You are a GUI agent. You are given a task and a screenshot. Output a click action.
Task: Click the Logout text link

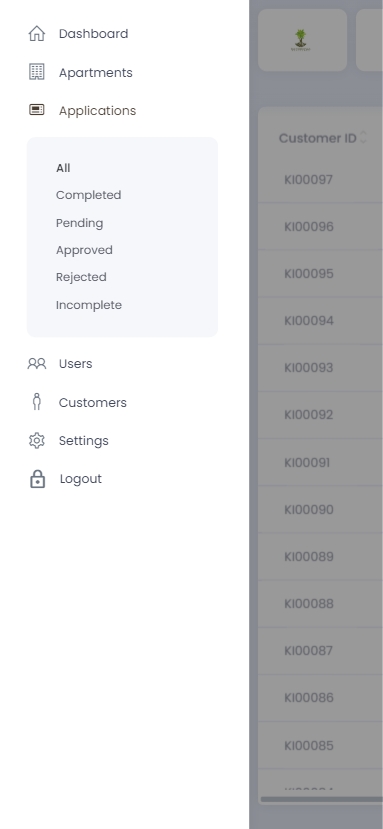(x=80, y=479)
